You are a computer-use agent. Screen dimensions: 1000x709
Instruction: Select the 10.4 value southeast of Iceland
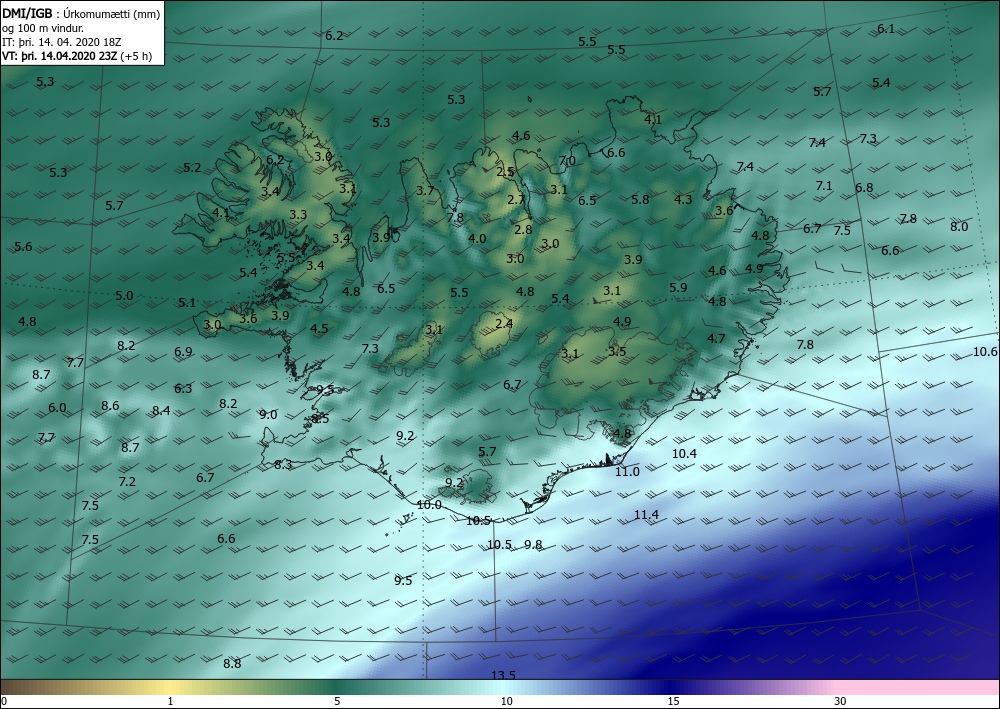click(x=684, y=453)
